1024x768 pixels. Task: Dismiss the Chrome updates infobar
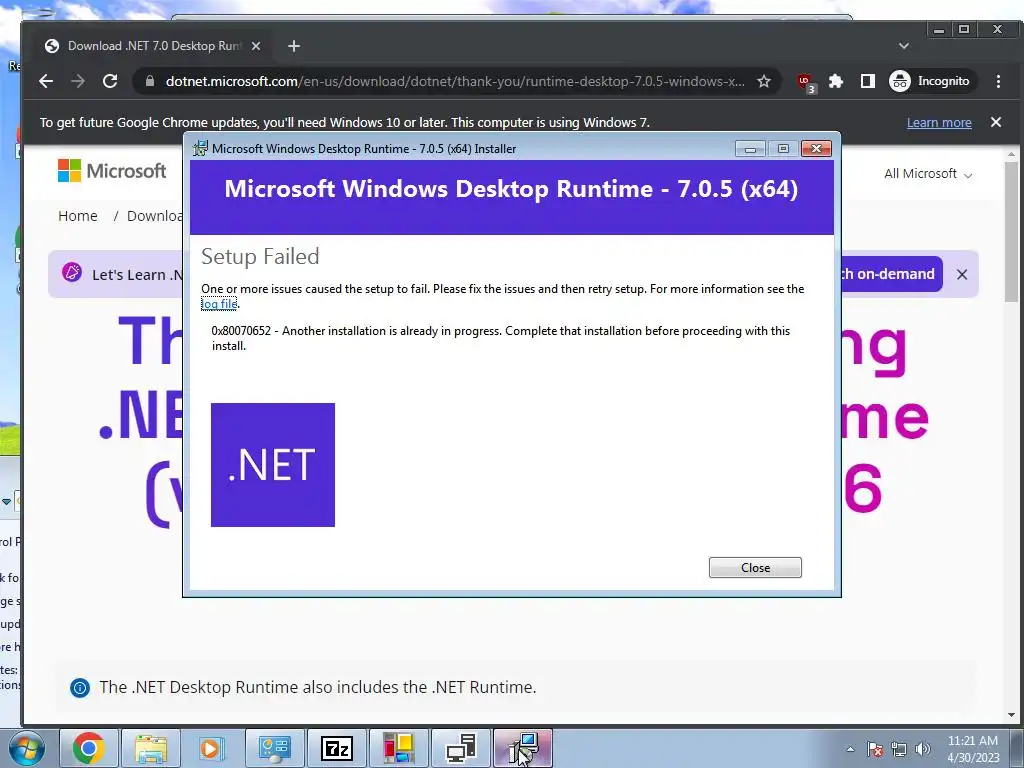[x=995, y=122]
